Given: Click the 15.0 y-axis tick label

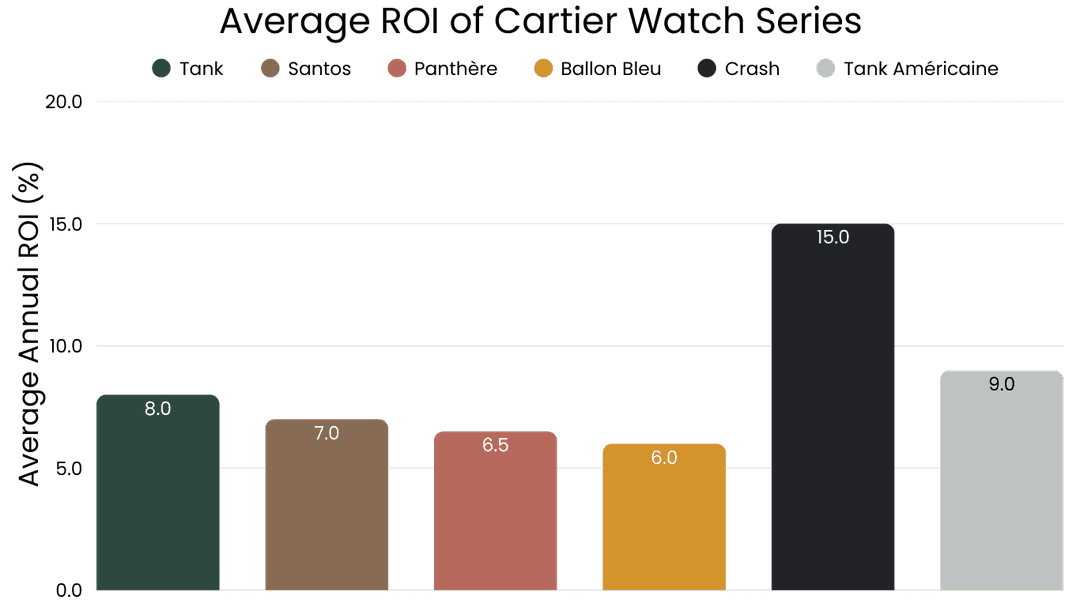Looking at the screenshot, I should coord(65,224).
